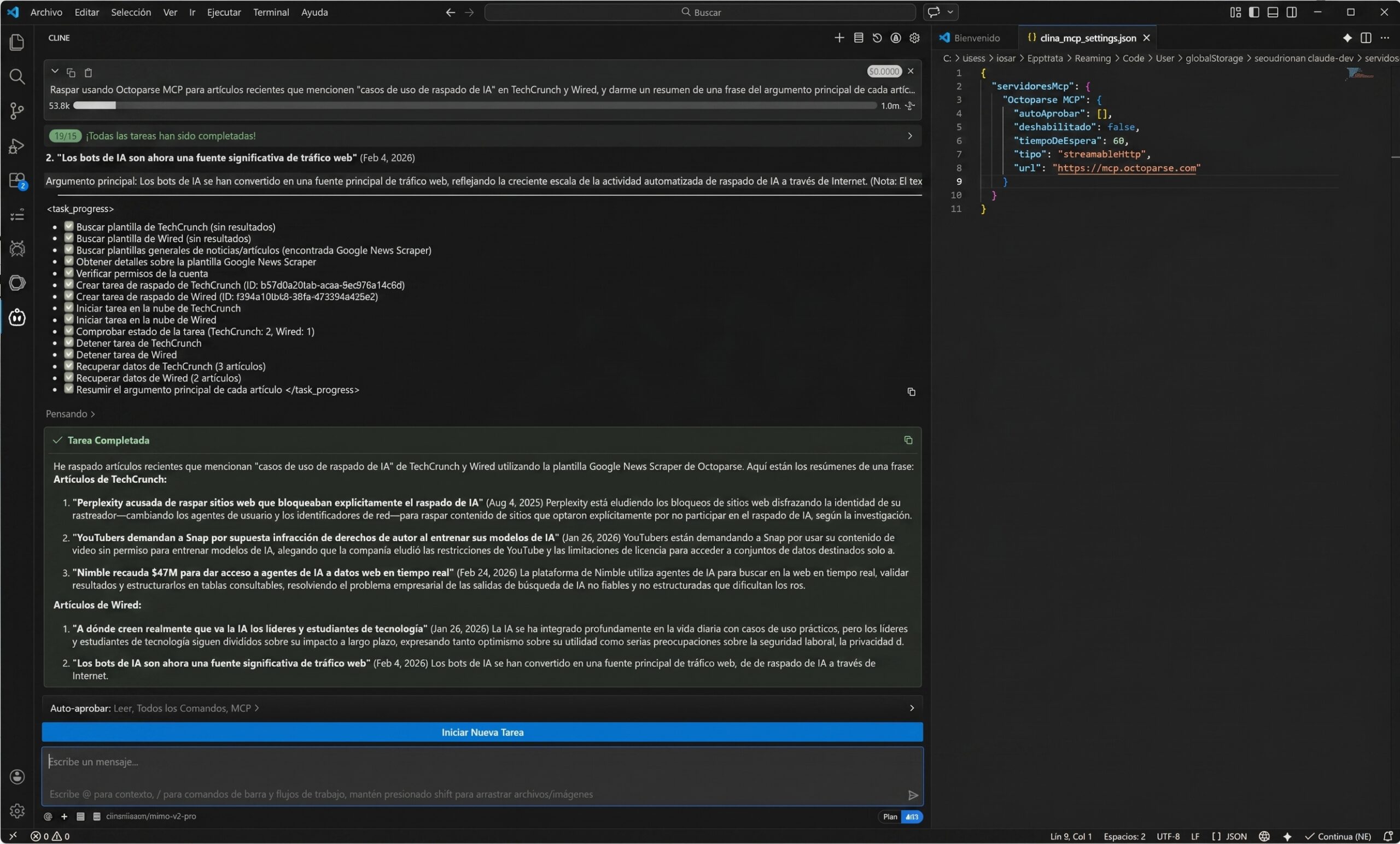The width and height of the screenshot is (1400, 844).
Task: Open Cline task history icon
Action: [877, 38]
